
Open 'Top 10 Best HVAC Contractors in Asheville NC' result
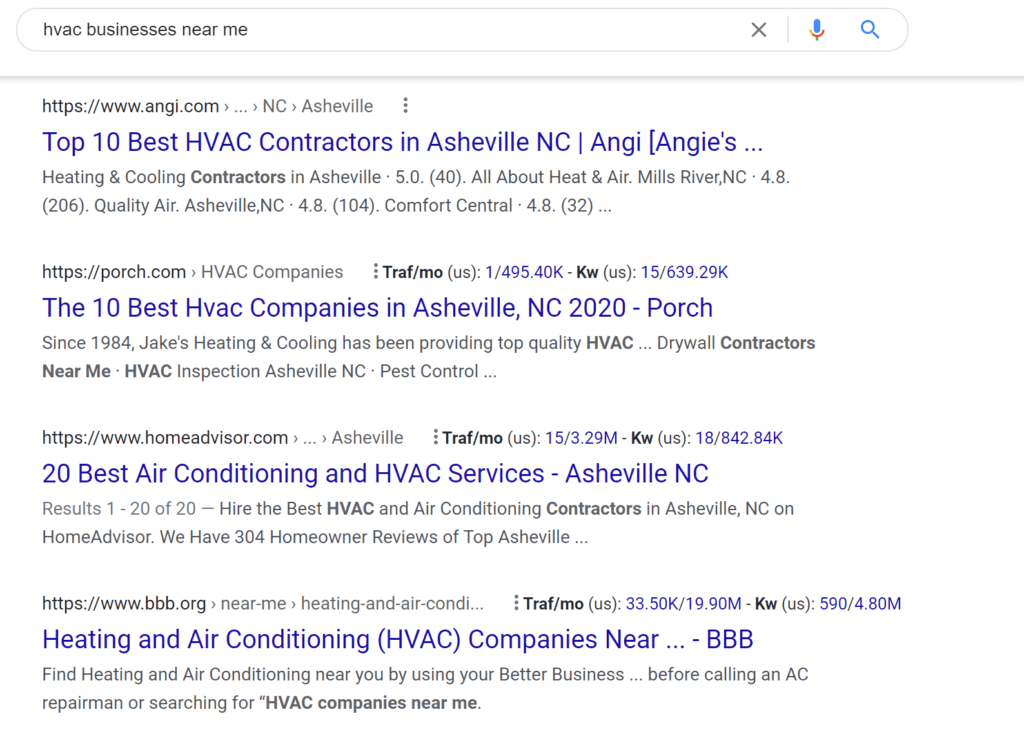tap(402, 142)
